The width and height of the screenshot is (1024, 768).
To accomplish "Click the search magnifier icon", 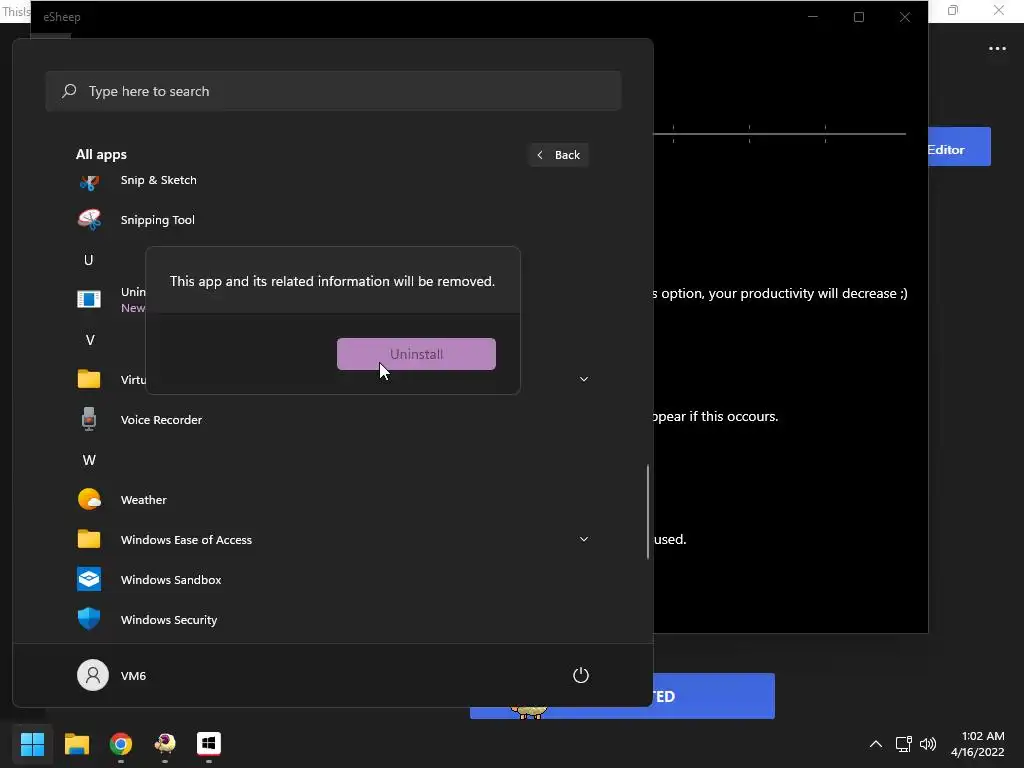I will (69, 91).
